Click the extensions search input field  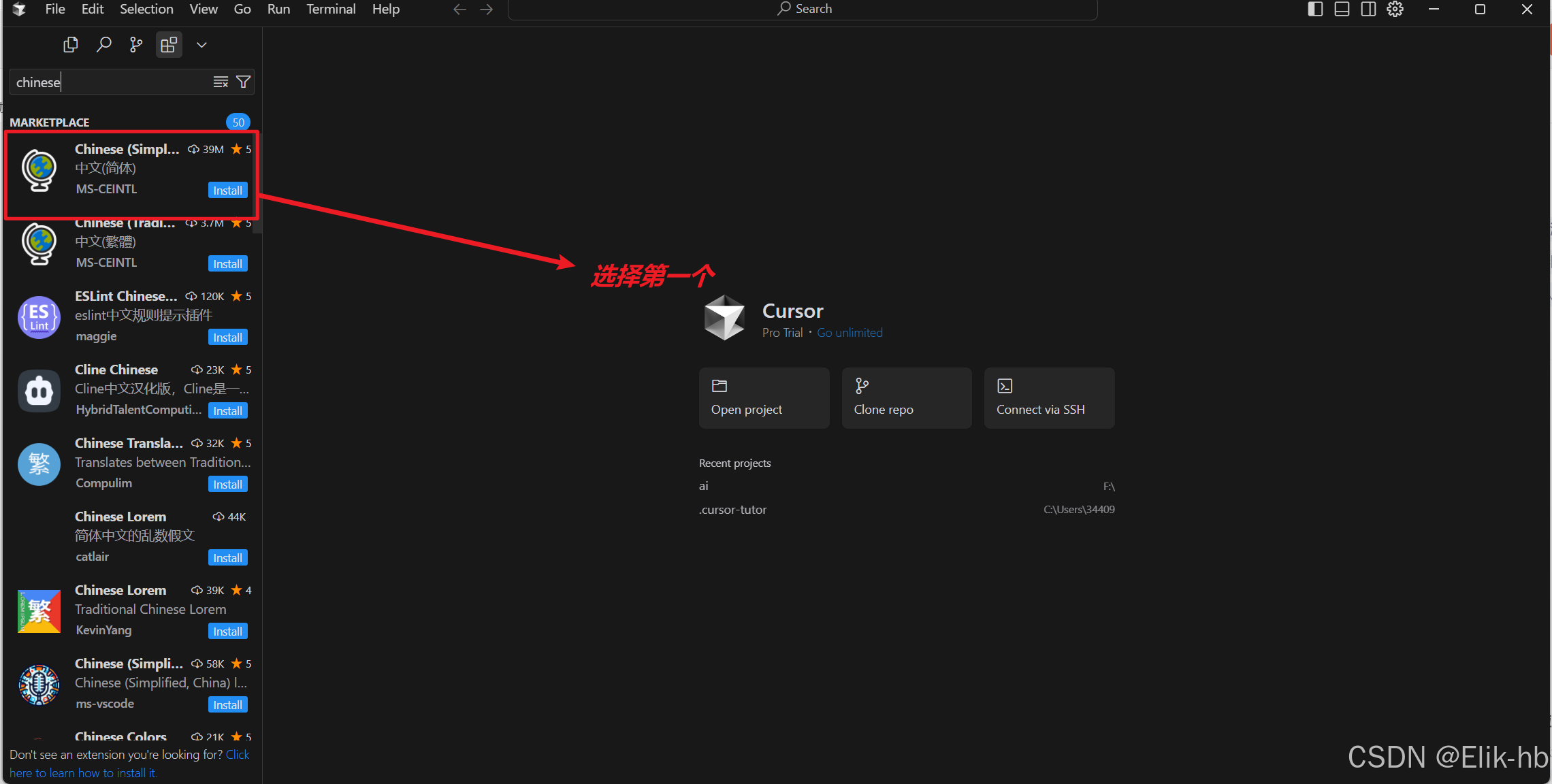[x=109, y=82]
